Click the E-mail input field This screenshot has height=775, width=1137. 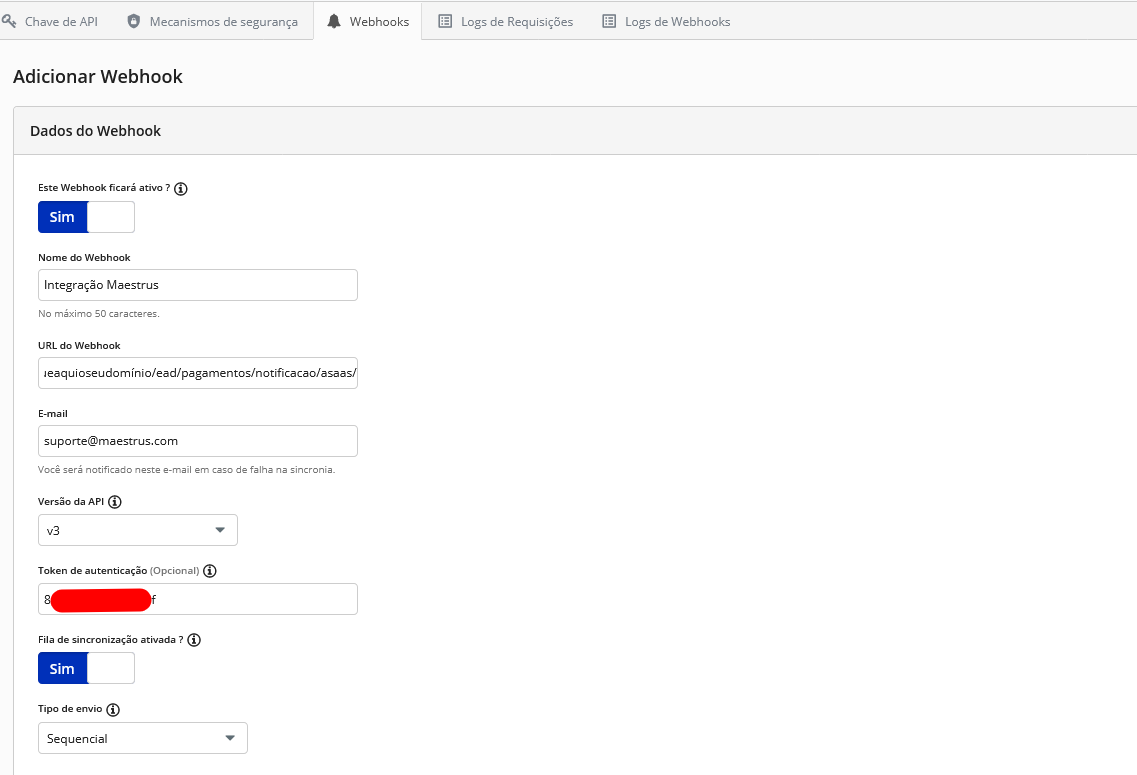click(198, 441)
